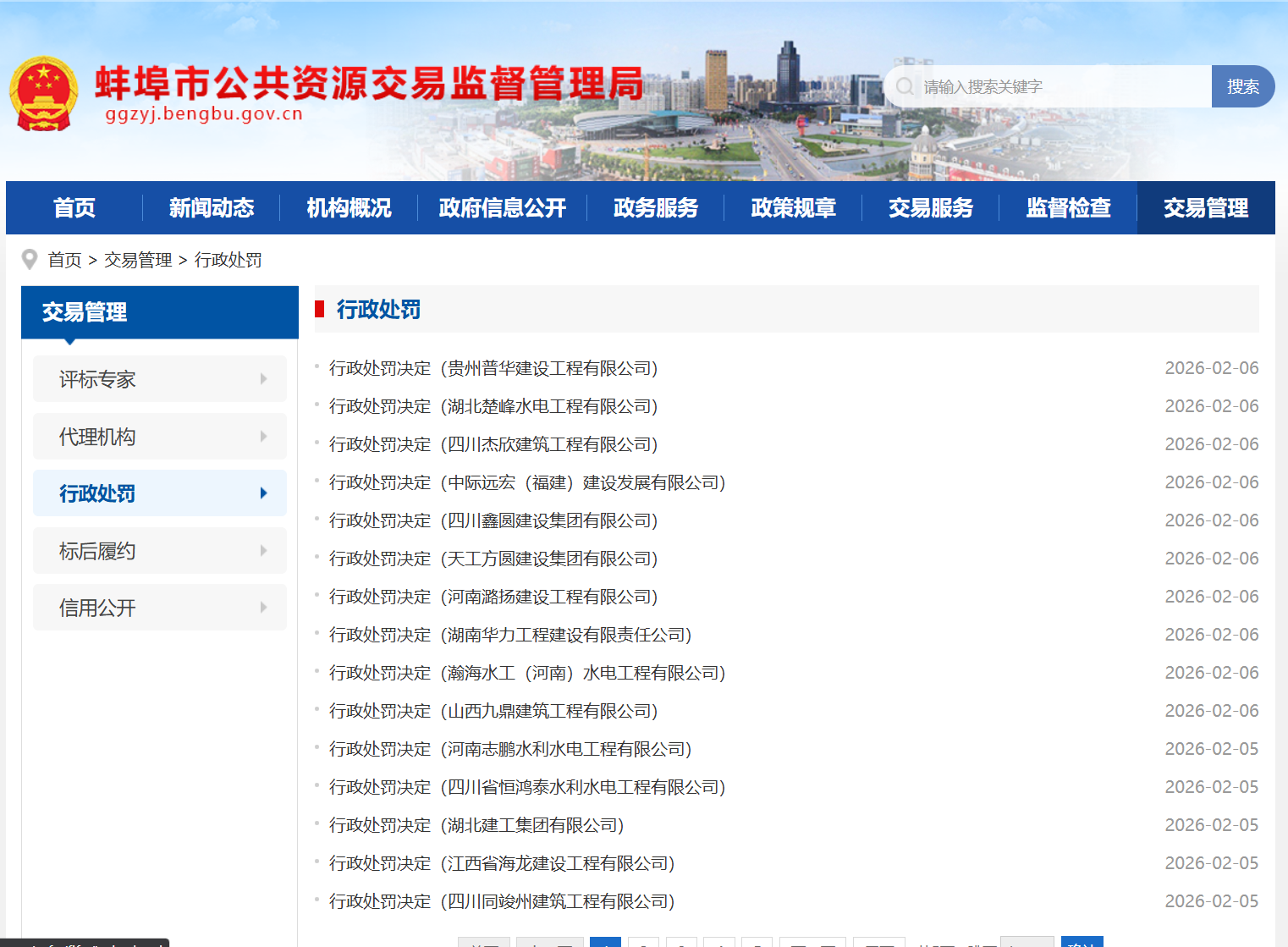Click the 交易管理 sidebar header
Screen dimensions: 1288x947
click(x=160, y=312)
